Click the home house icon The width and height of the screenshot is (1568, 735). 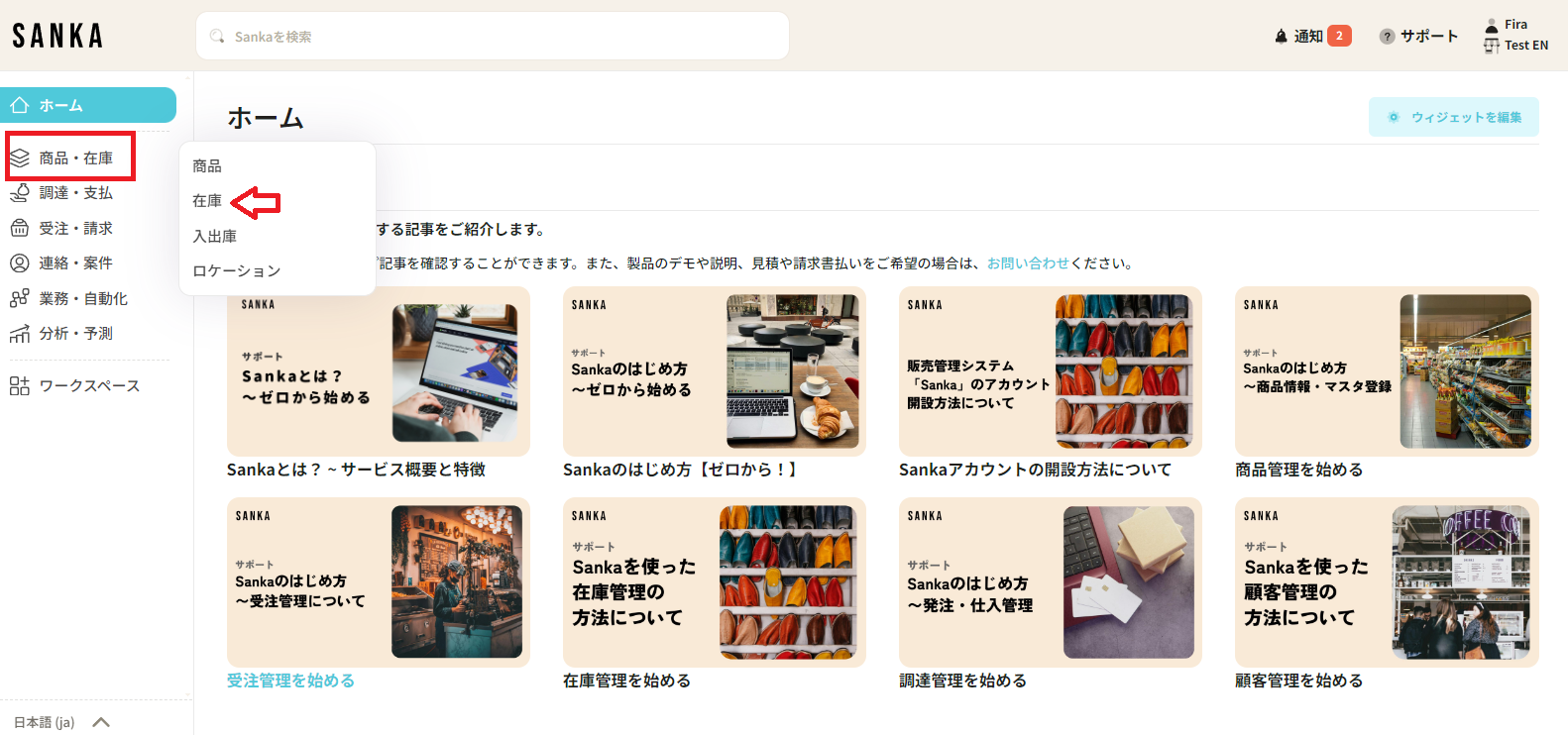point(19,105)
